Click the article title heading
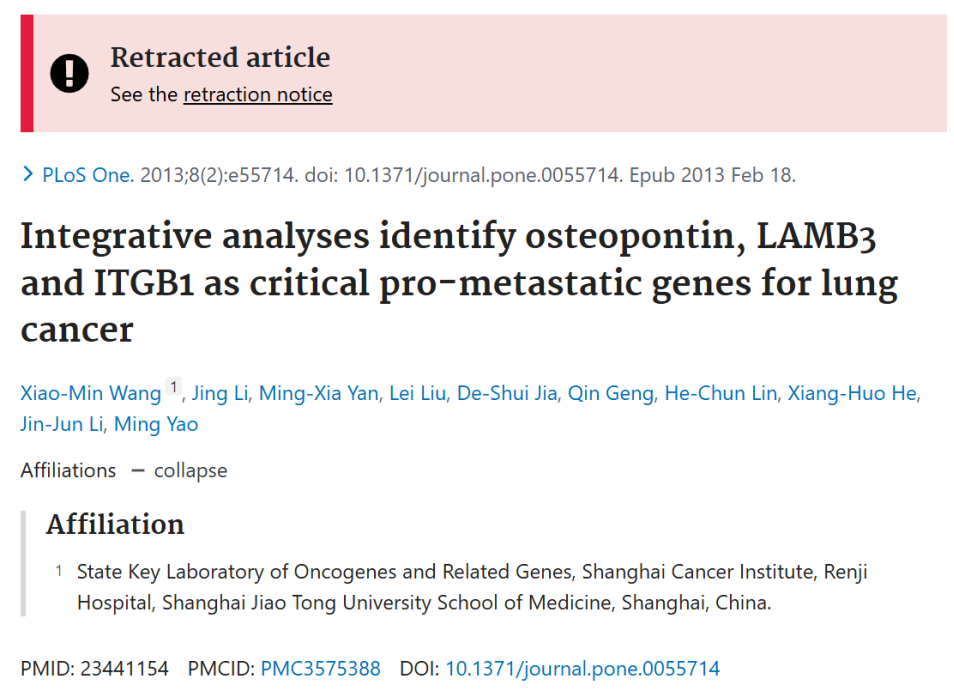The width and height of the screenshot is (954, 697). (x=459, y=283)
